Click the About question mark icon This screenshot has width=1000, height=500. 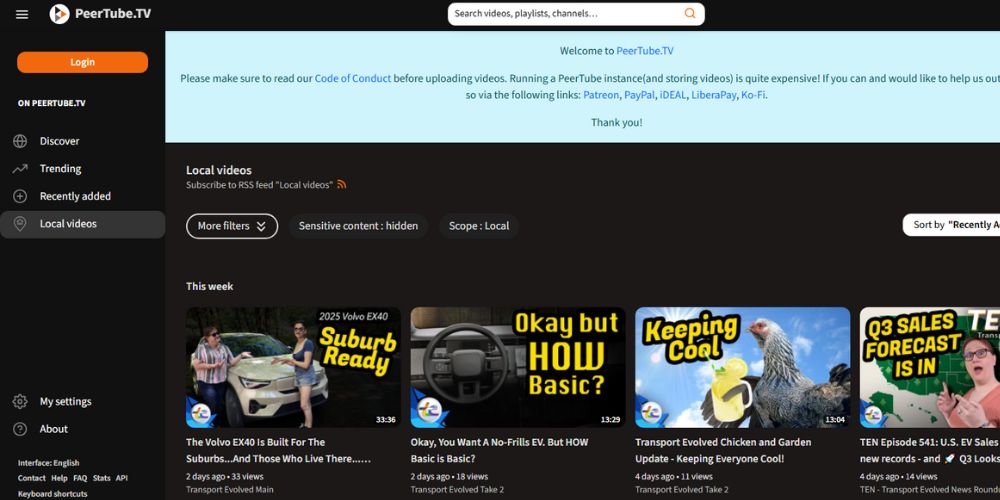pyautogui.click(x=20, y=429)
